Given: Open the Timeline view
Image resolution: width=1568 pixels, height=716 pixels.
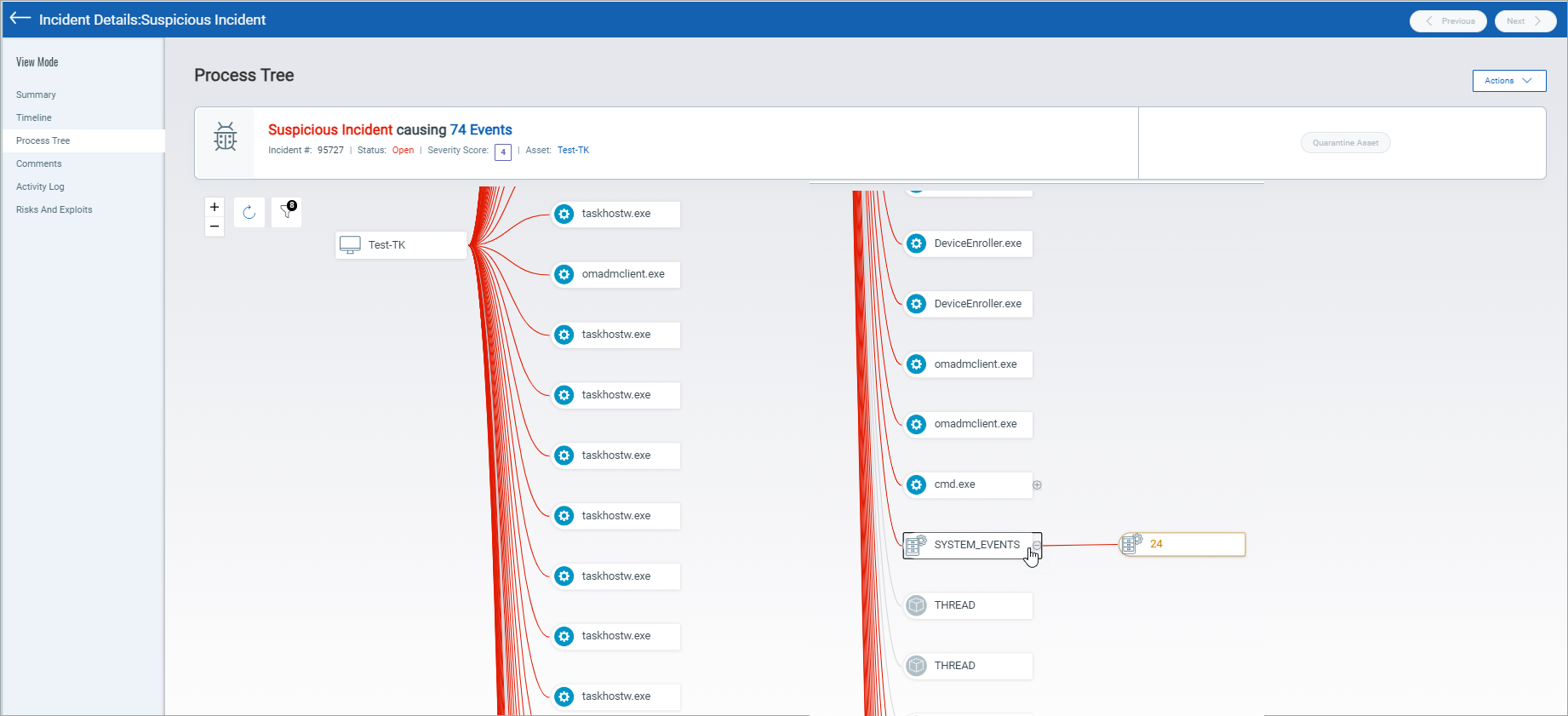Looking at the screenshot, I should (x=34, y=117).
